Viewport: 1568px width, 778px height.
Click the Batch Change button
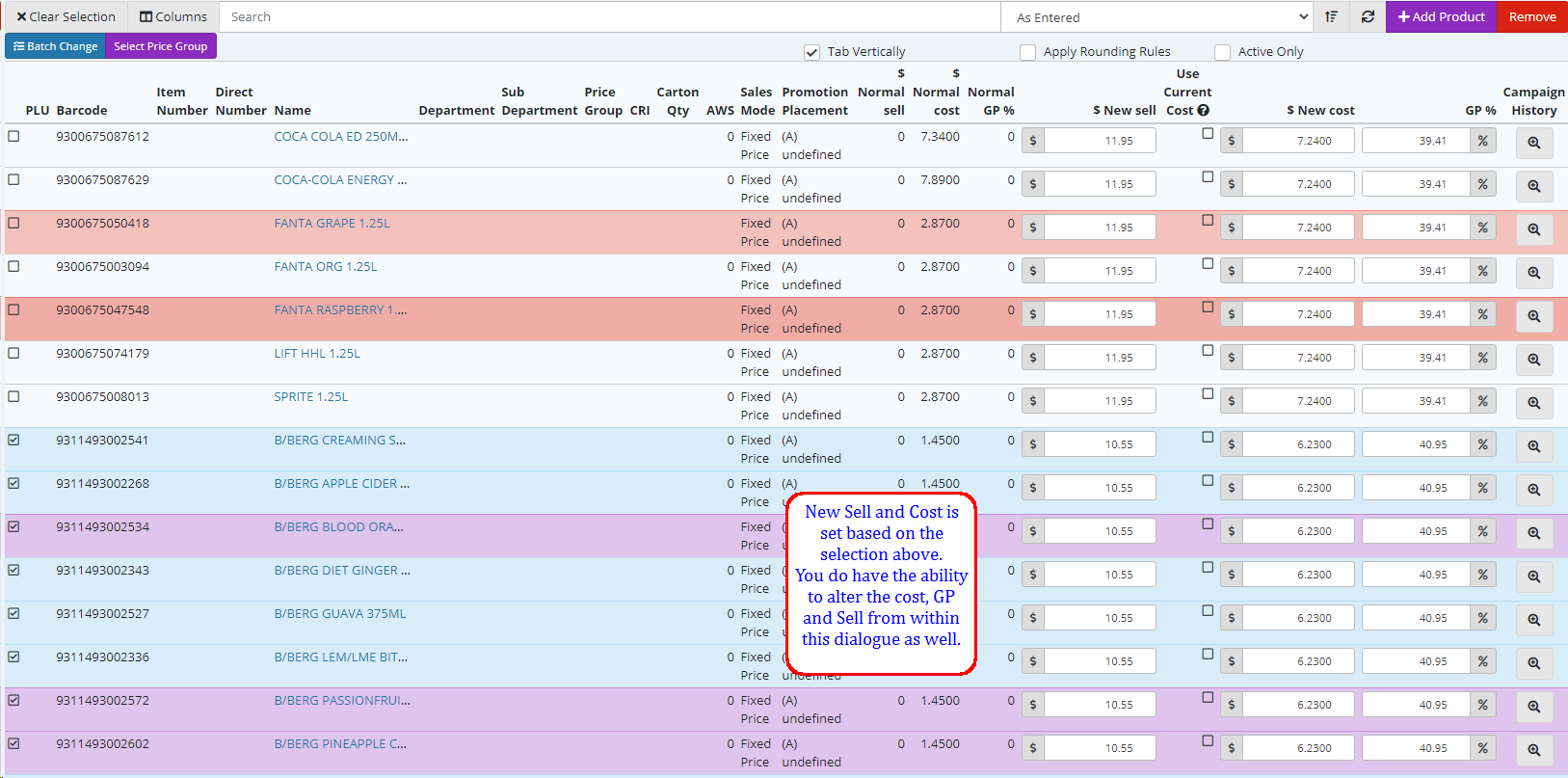click(x=55, y=46)
